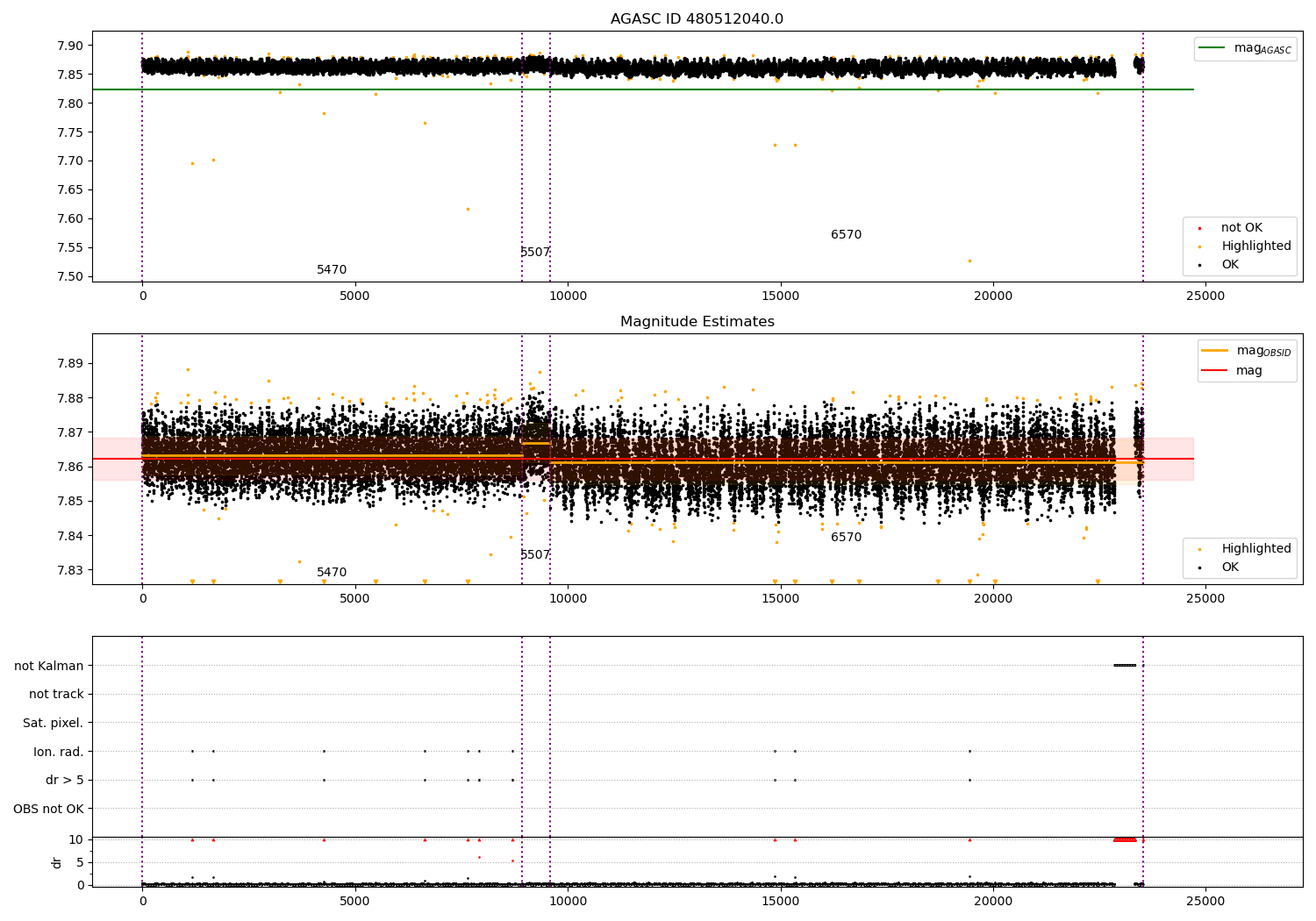Click the "not OK" legend entry in top panel
1316x921 pixels.
[1231, 228]
